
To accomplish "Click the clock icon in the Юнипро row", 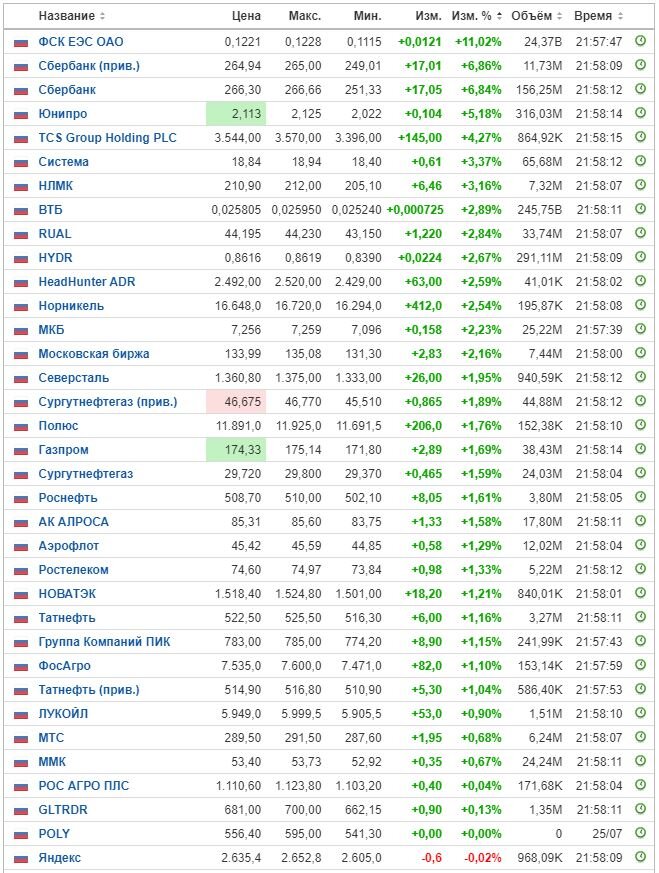I will (641, 112).
